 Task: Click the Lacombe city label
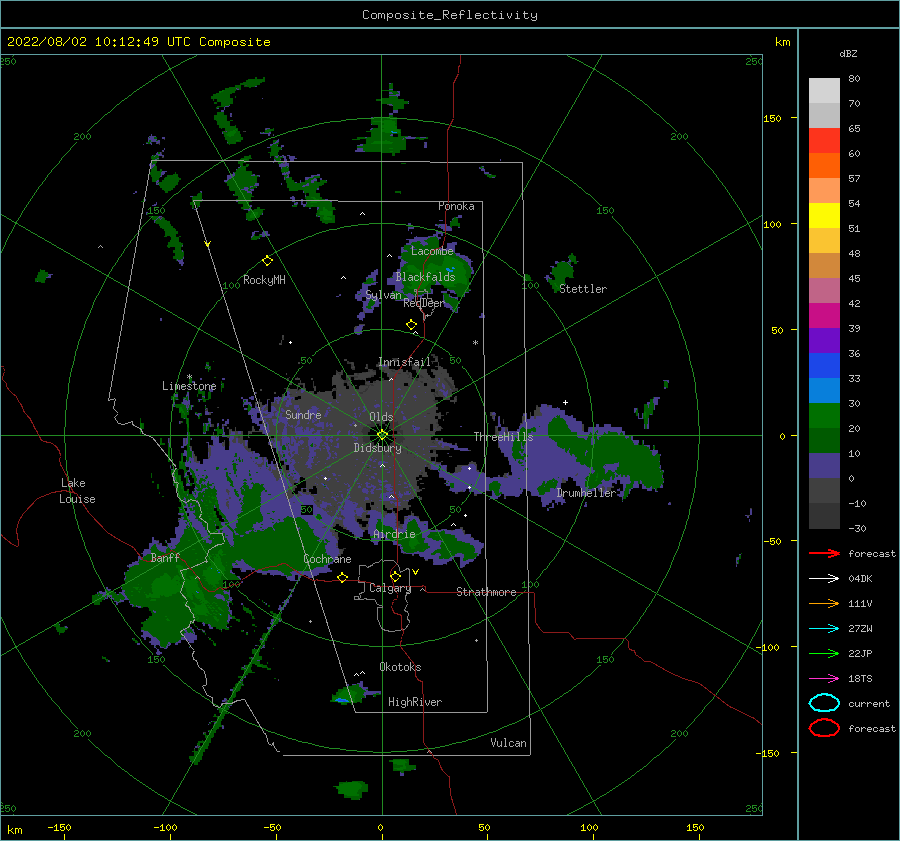[x=432, y=251]
